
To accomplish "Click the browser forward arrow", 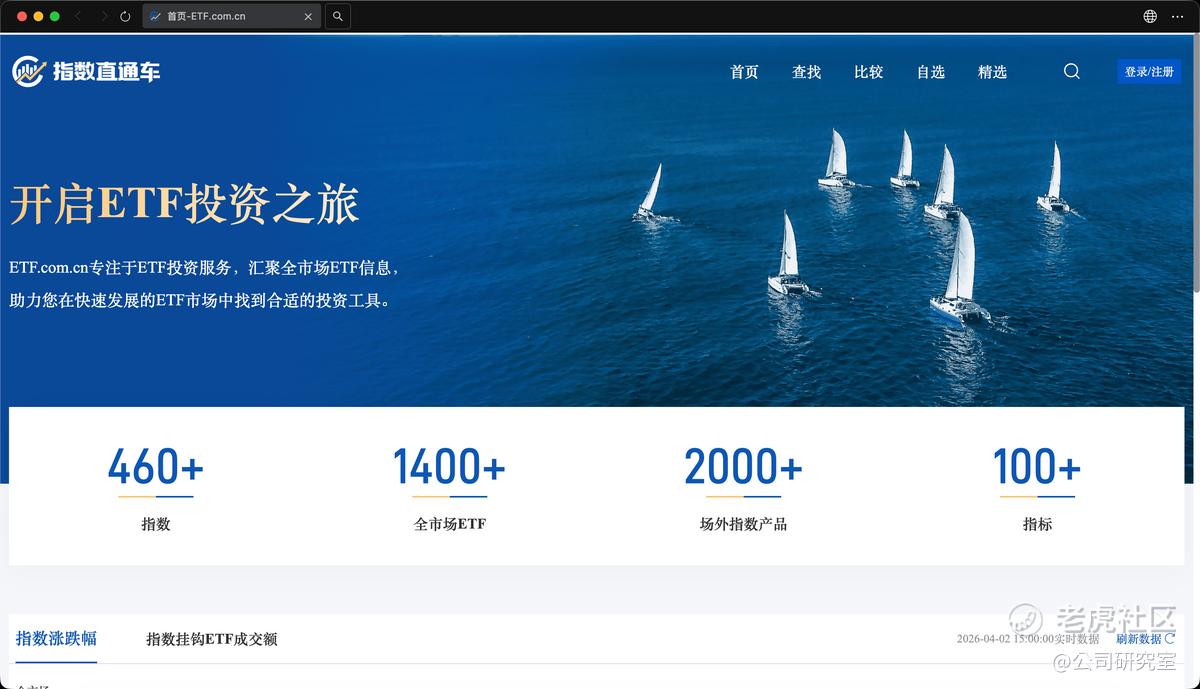I will pyautogui.click(x=103, y=17).
